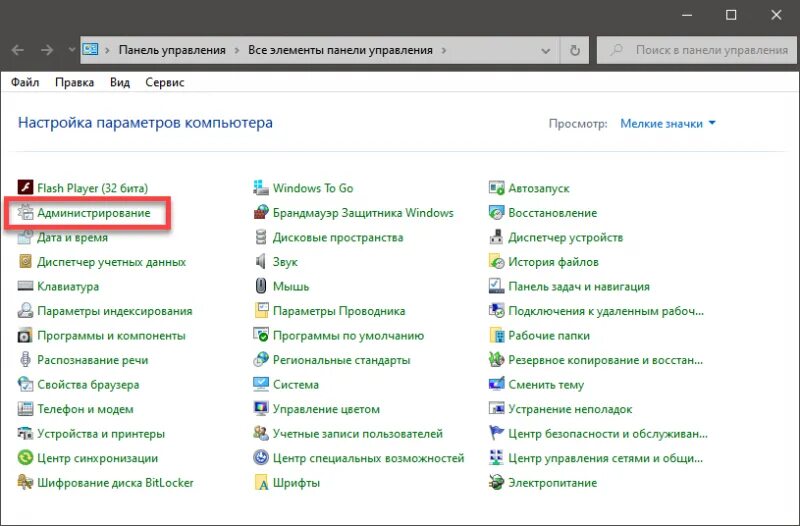This screenshot has height=526, width=800.
Task: Expand chevron after Панель управления breadcrumb
Action: point(237,51)
